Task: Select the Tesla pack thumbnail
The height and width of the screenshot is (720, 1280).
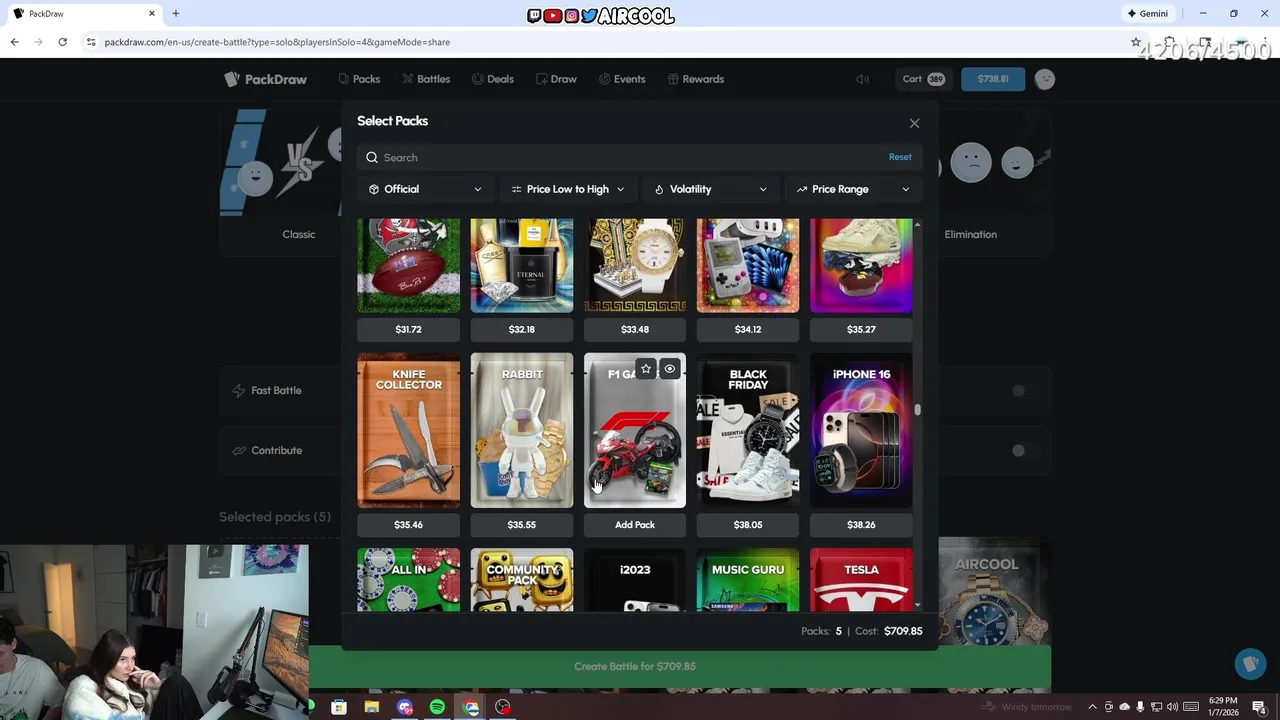Action: click(x=861, y=579)
